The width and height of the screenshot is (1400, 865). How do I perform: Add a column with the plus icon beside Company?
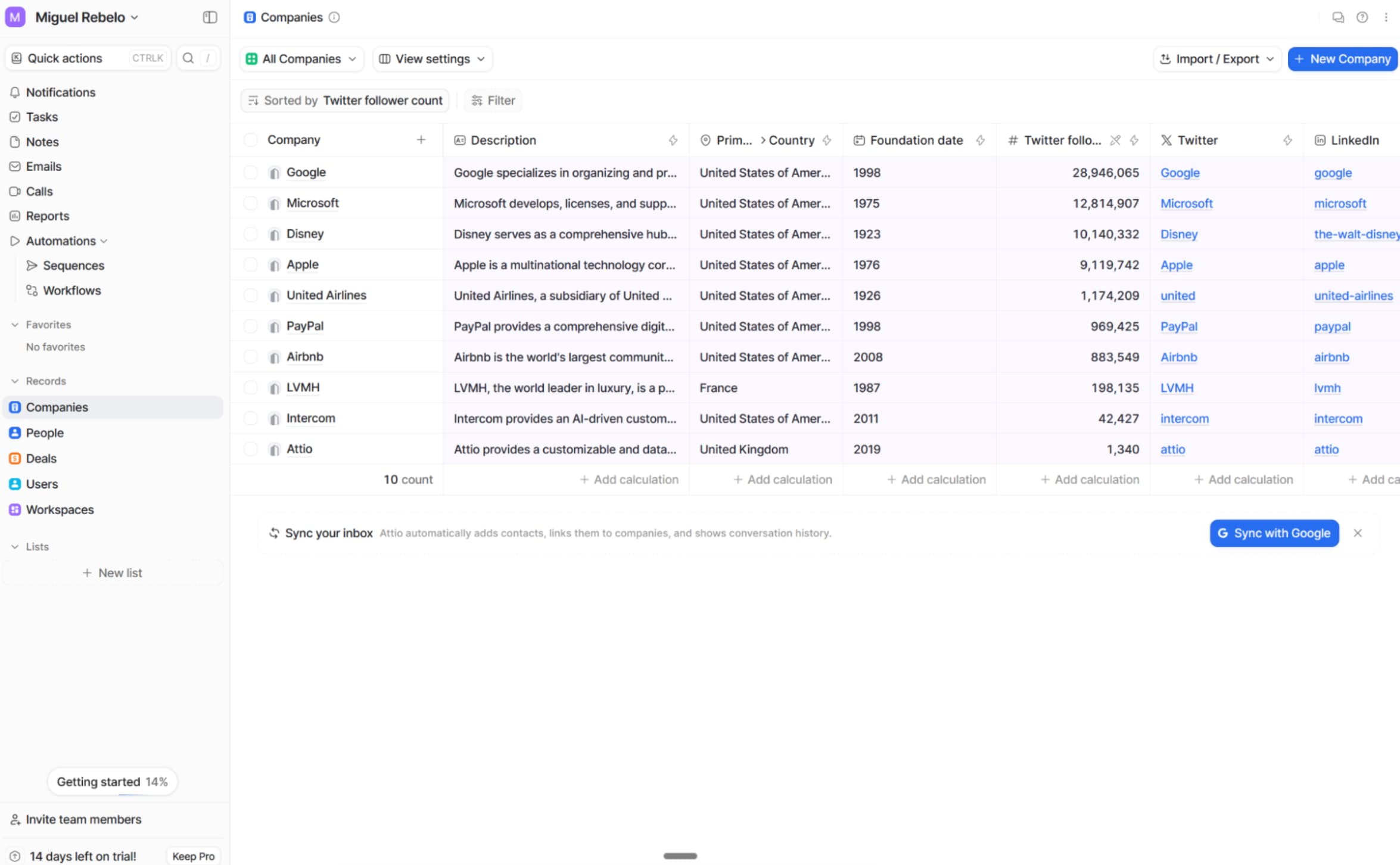[421, 139]
